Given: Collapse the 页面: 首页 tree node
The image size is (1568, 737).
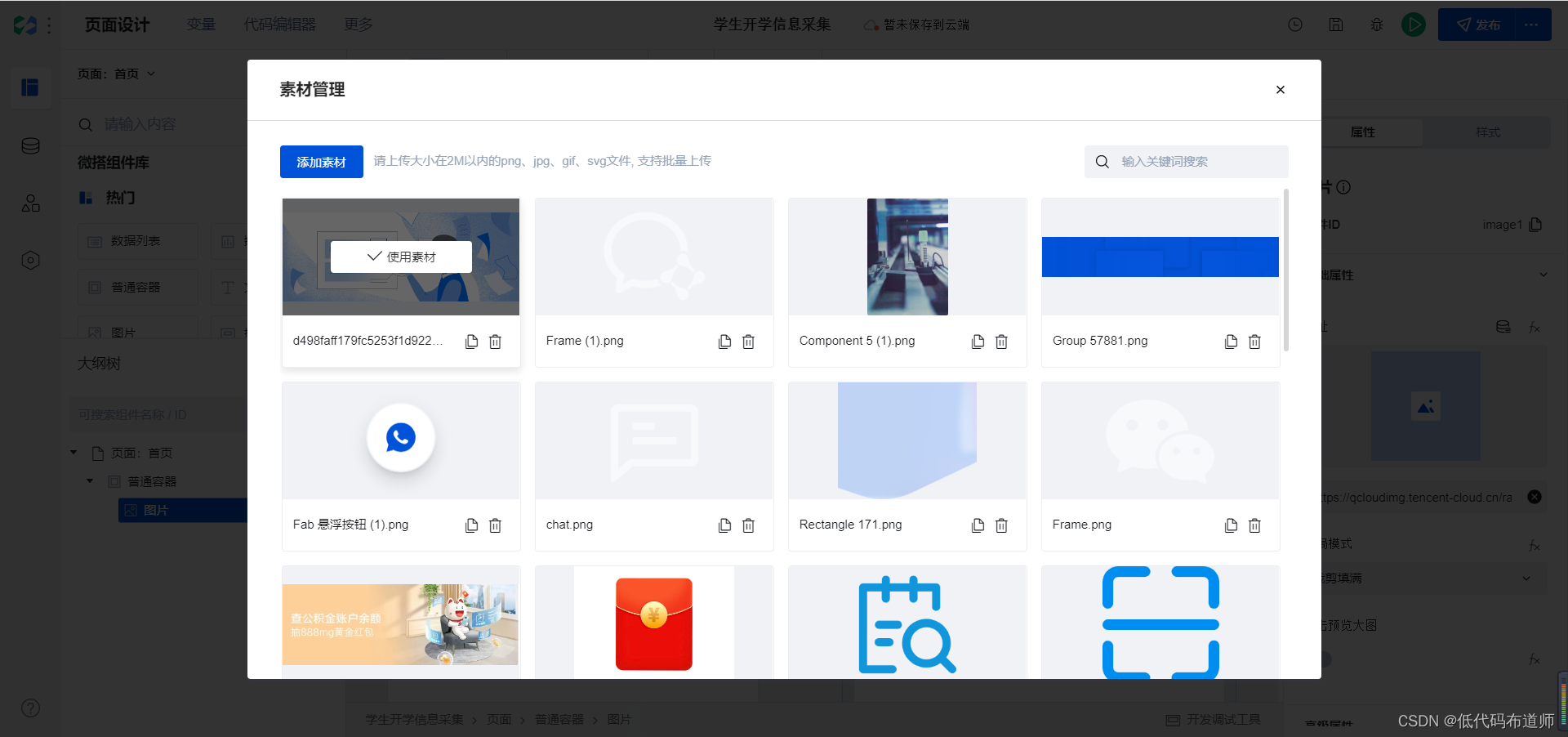Looking at the screenshot, I should point(73,453).
